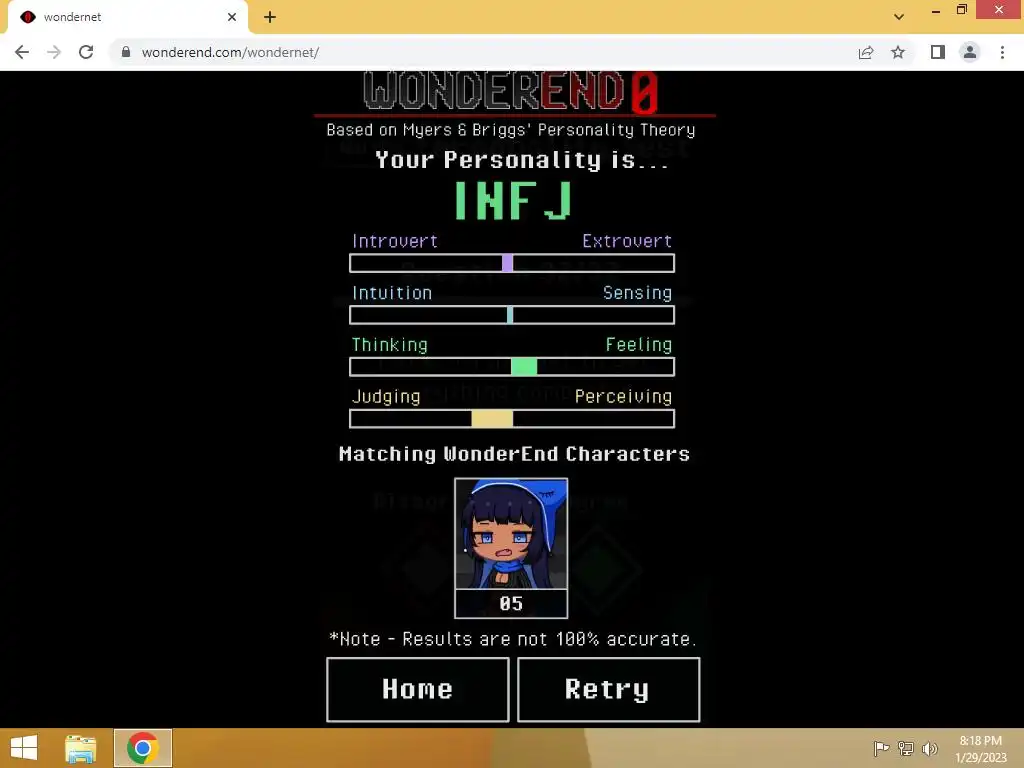1024x768 pixels.
Task: Open the Chrome profile menu
Action: 970,52
